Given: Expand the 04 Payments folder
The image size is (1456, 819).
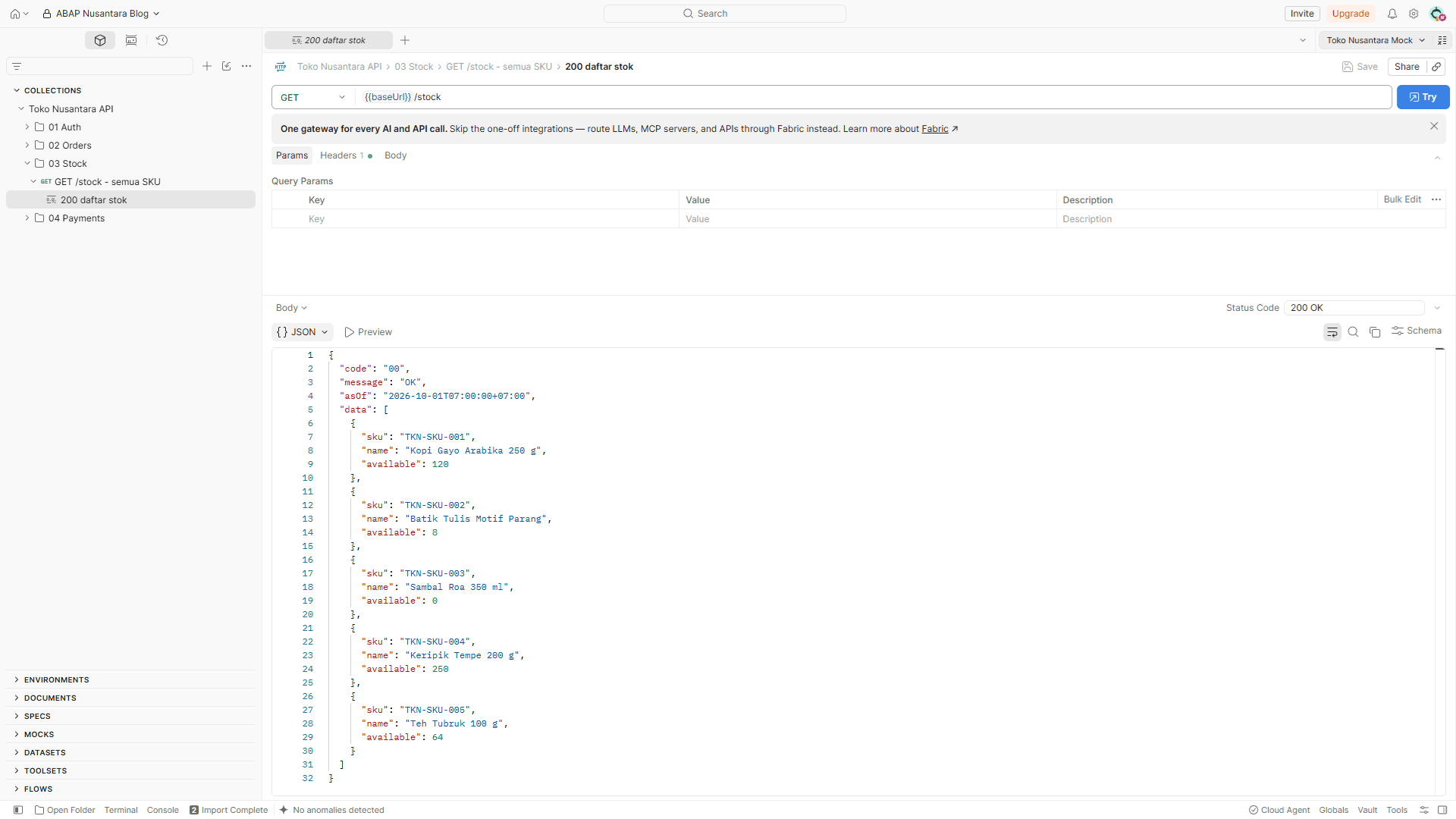Looking at the screenshot, I should tap(27, 218).
